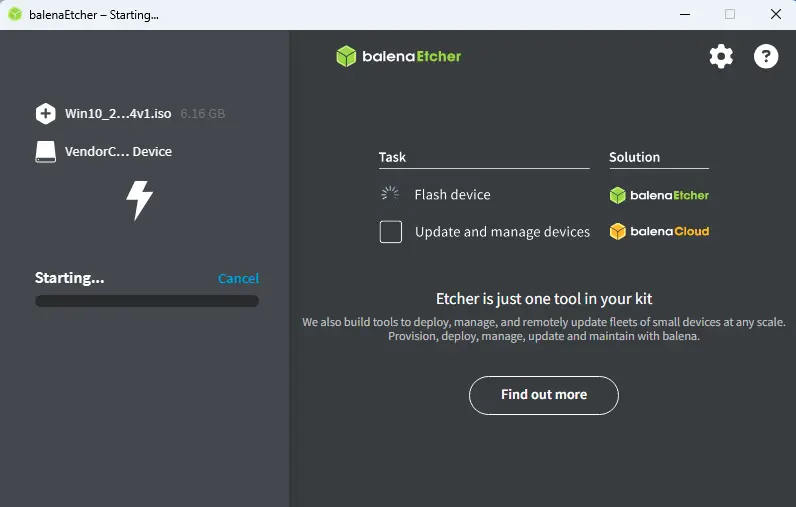Viewport: 796px width, 507px height.
Task: Click the Starting... status text
Action: point(70,278)
